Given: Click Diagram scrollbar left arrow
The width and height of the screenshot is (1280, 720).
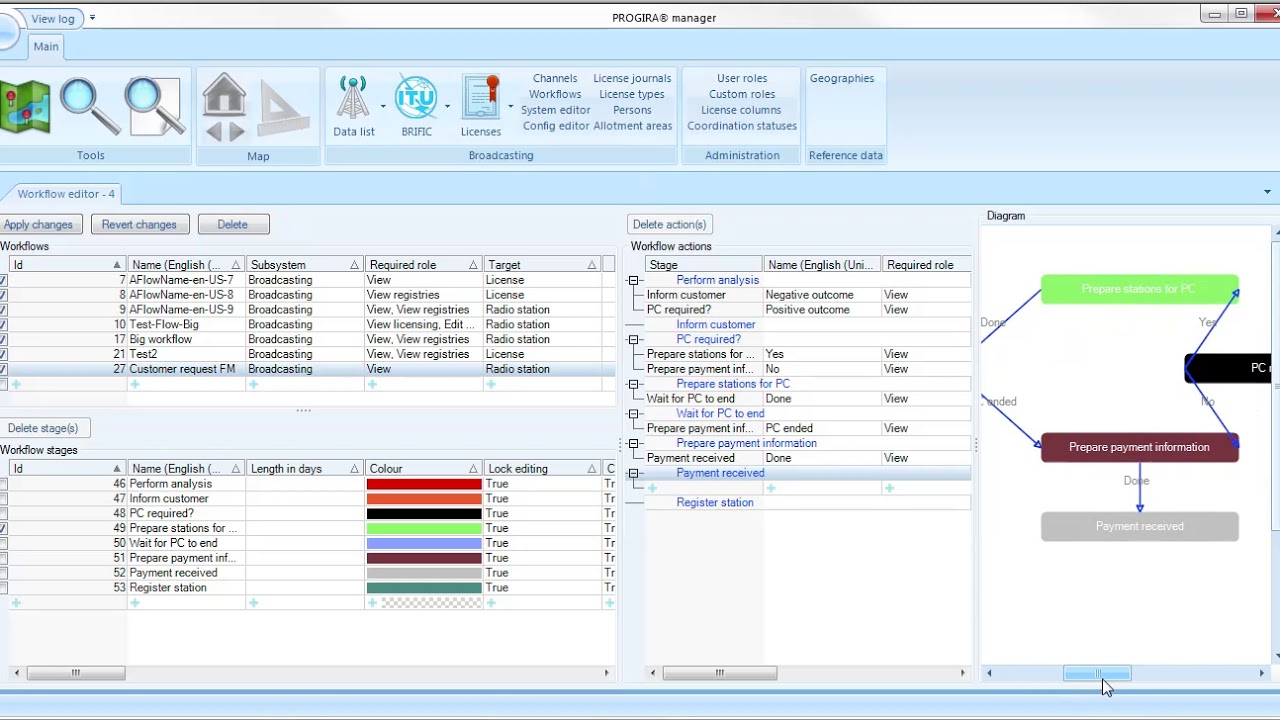Looking at the screenshot, I should pyautogui.click(x=989, y=673).
